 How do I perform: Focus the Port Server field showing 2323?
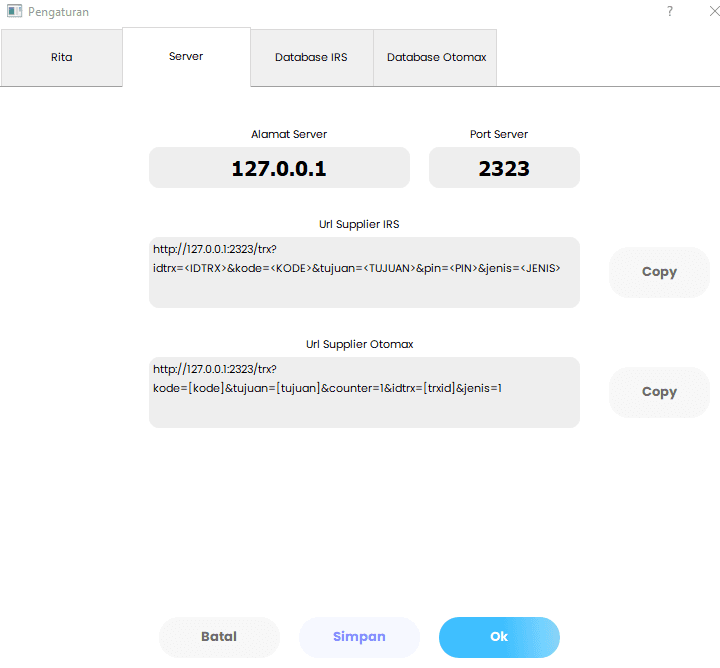(504, 168)
